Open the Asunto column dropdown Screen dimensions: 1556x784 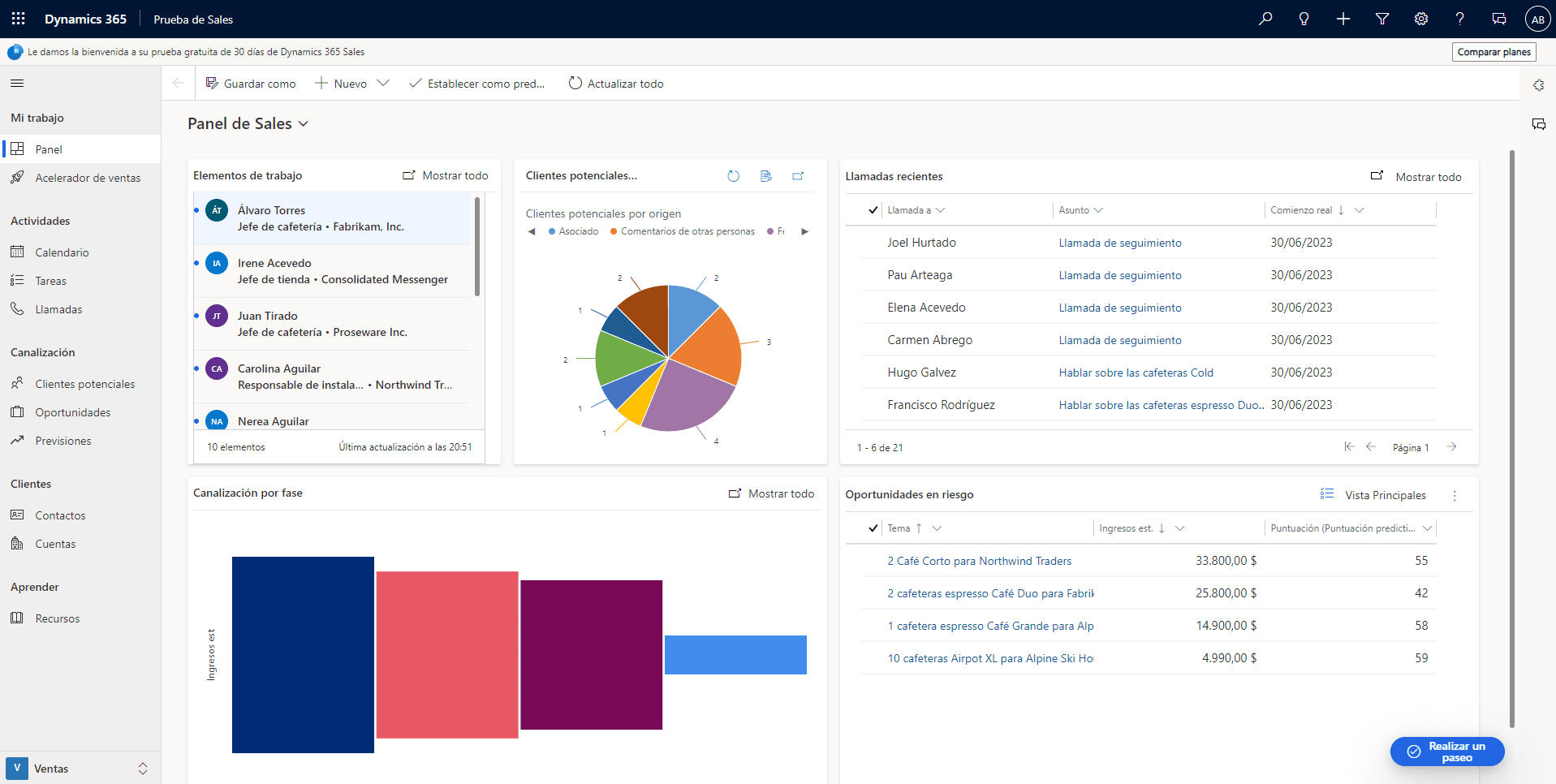coord(1098,210)
